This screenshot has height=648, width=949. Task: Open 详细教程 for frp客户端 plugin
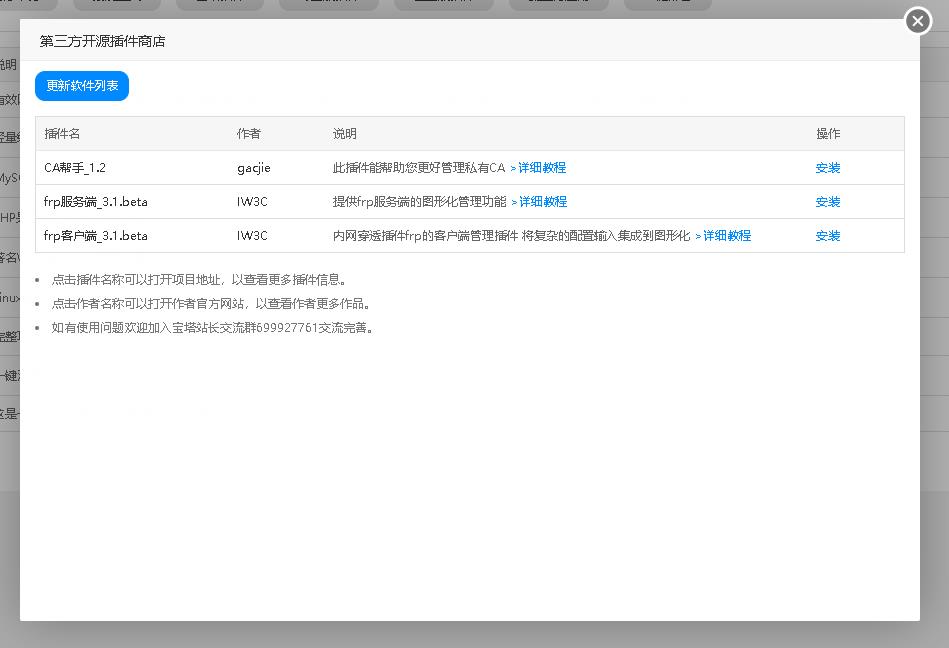723,236
